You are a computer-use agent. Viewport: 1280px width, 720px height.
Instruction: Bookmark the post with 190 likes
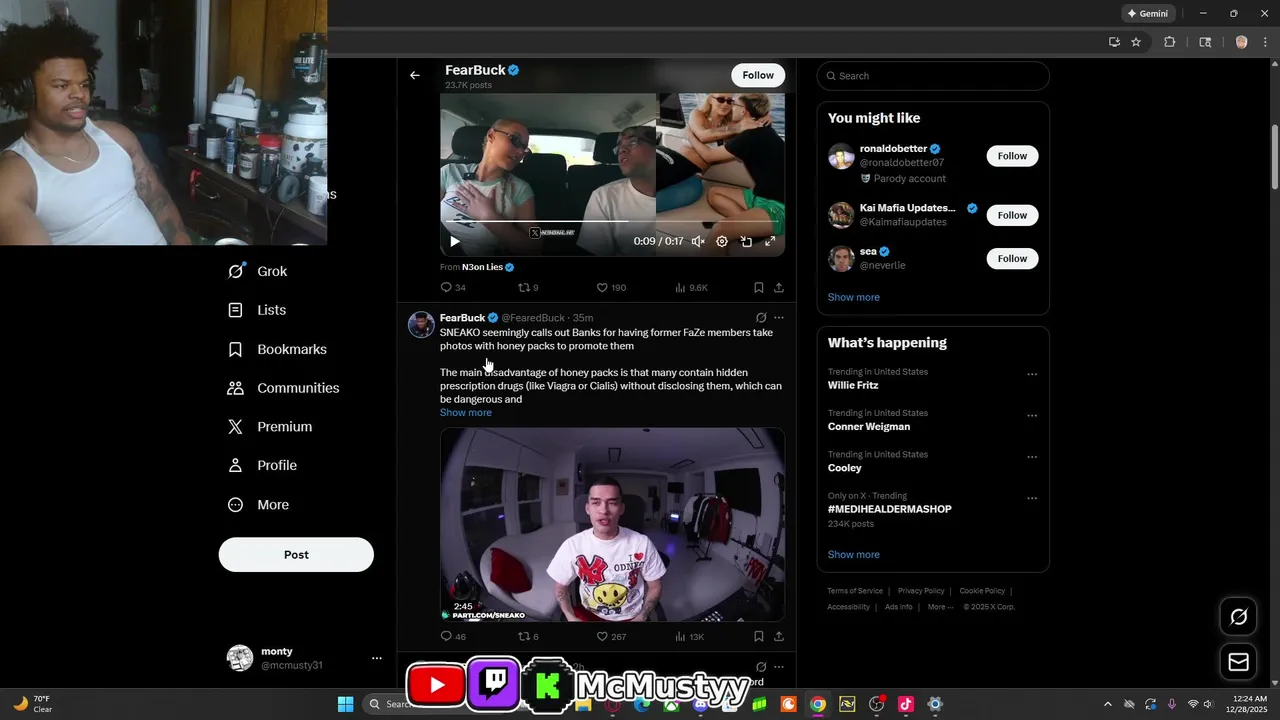click(x=759, y=287)
